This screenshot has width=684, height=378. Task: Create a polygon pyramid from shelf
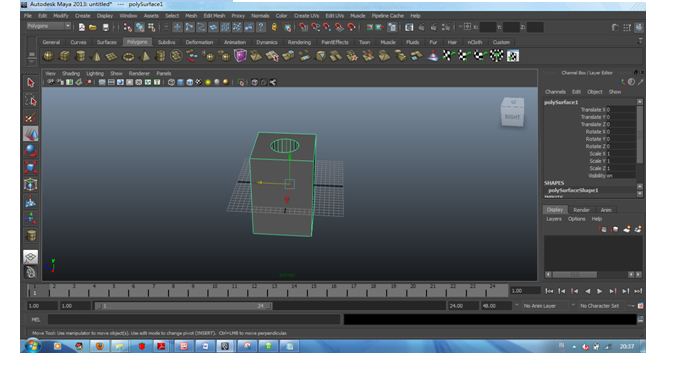pos(144,56)
